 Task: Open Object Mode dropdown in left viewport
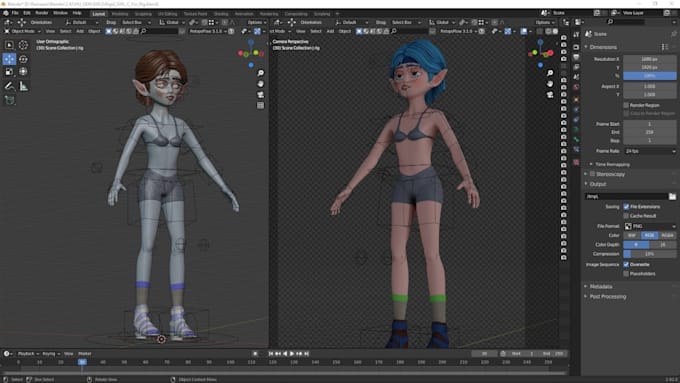tap(23, 31)
